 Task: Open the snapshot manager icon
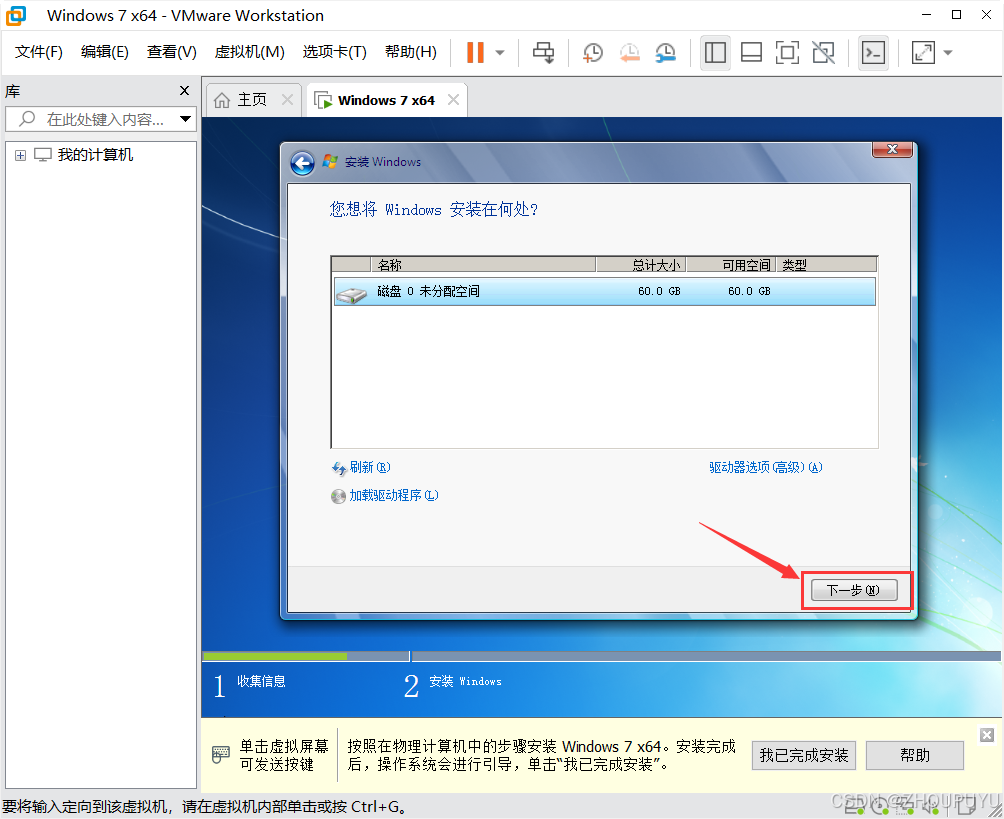[x=666, y=53]
